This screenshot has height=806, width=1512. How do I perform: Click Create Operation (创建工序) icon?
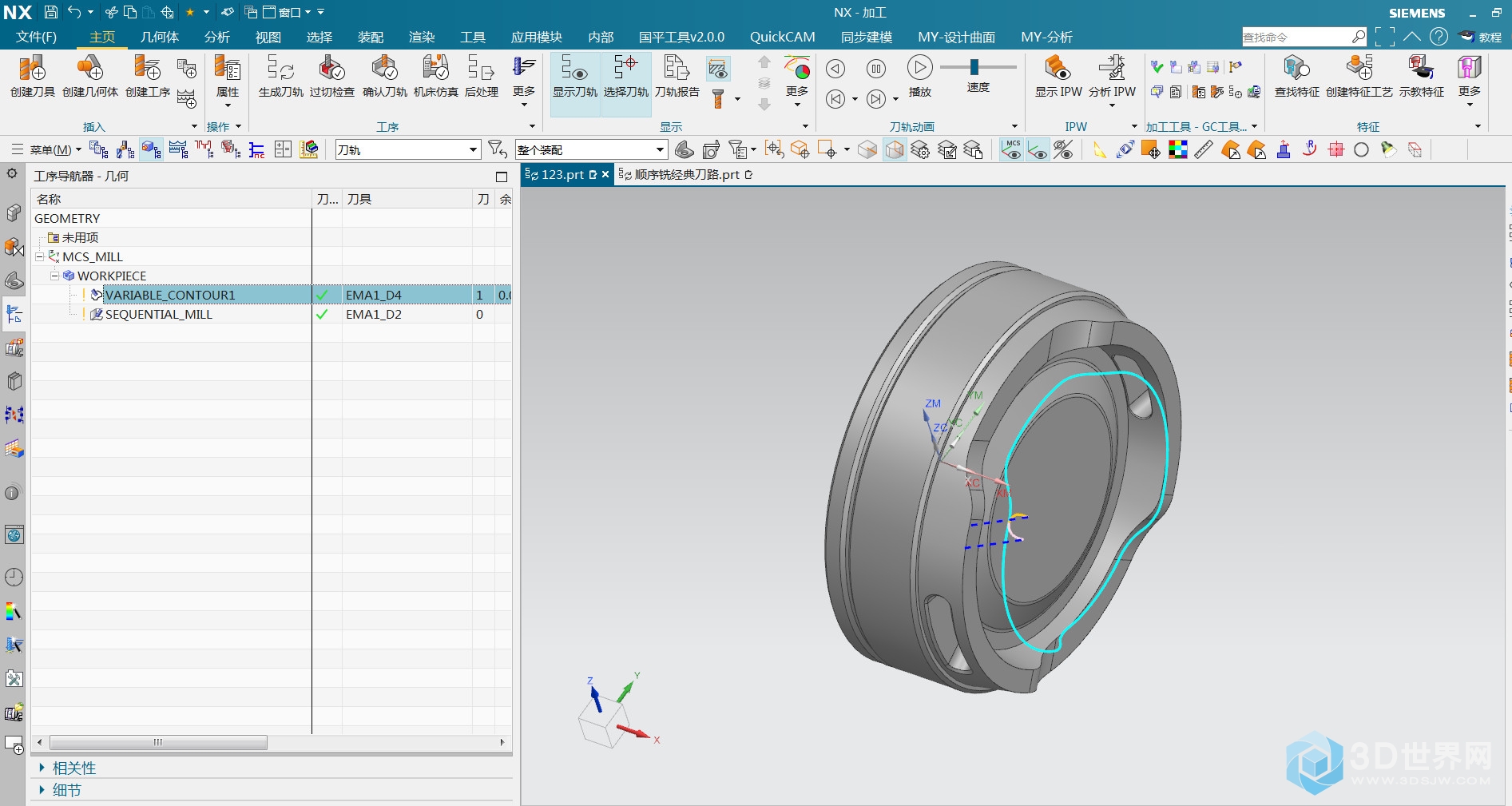click(x=148, y=76)
